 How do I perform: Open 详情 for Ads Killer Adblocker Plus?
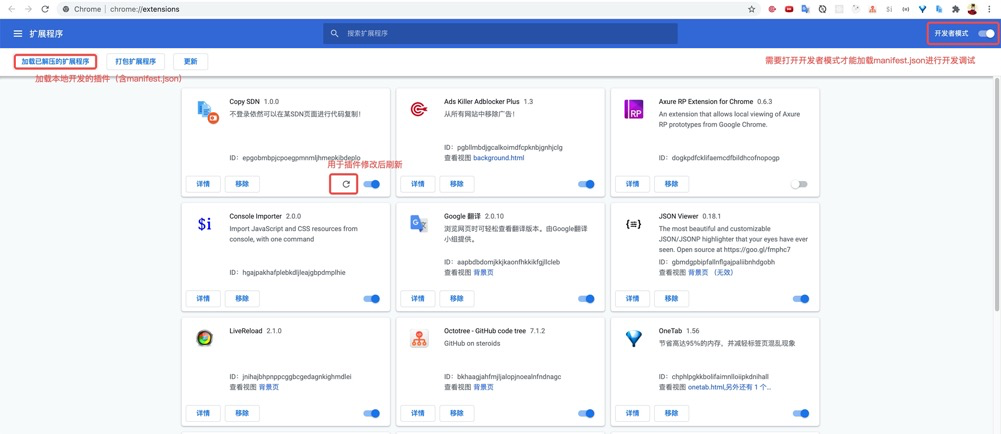(x=418, y=184)
